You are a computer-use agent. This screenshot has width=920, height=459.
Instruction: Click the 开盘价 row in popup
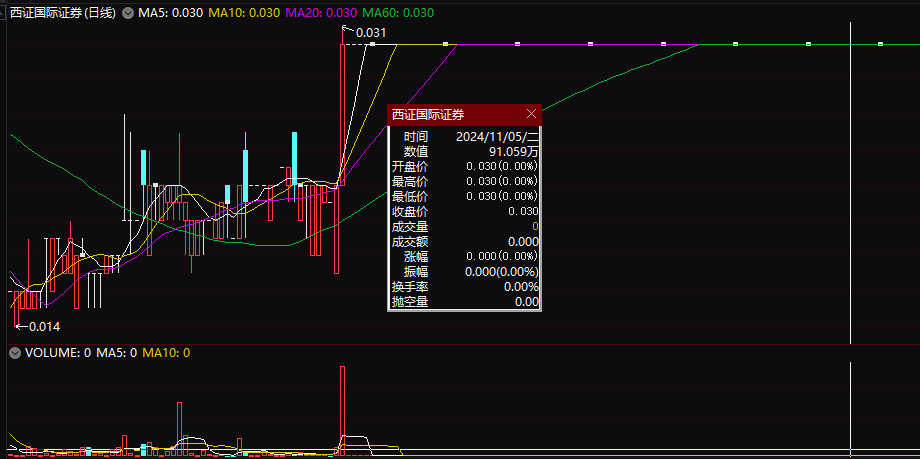pyautogui.click(x=465, y=166)
